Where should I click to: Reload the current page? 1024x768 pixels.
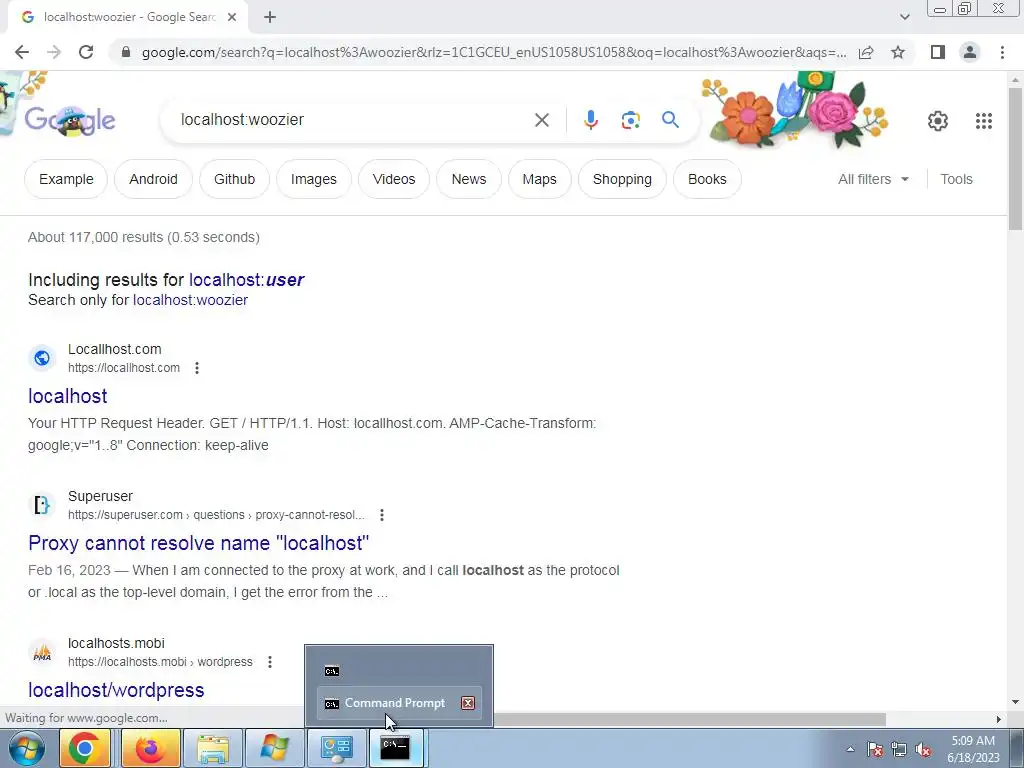click(86, 52)
